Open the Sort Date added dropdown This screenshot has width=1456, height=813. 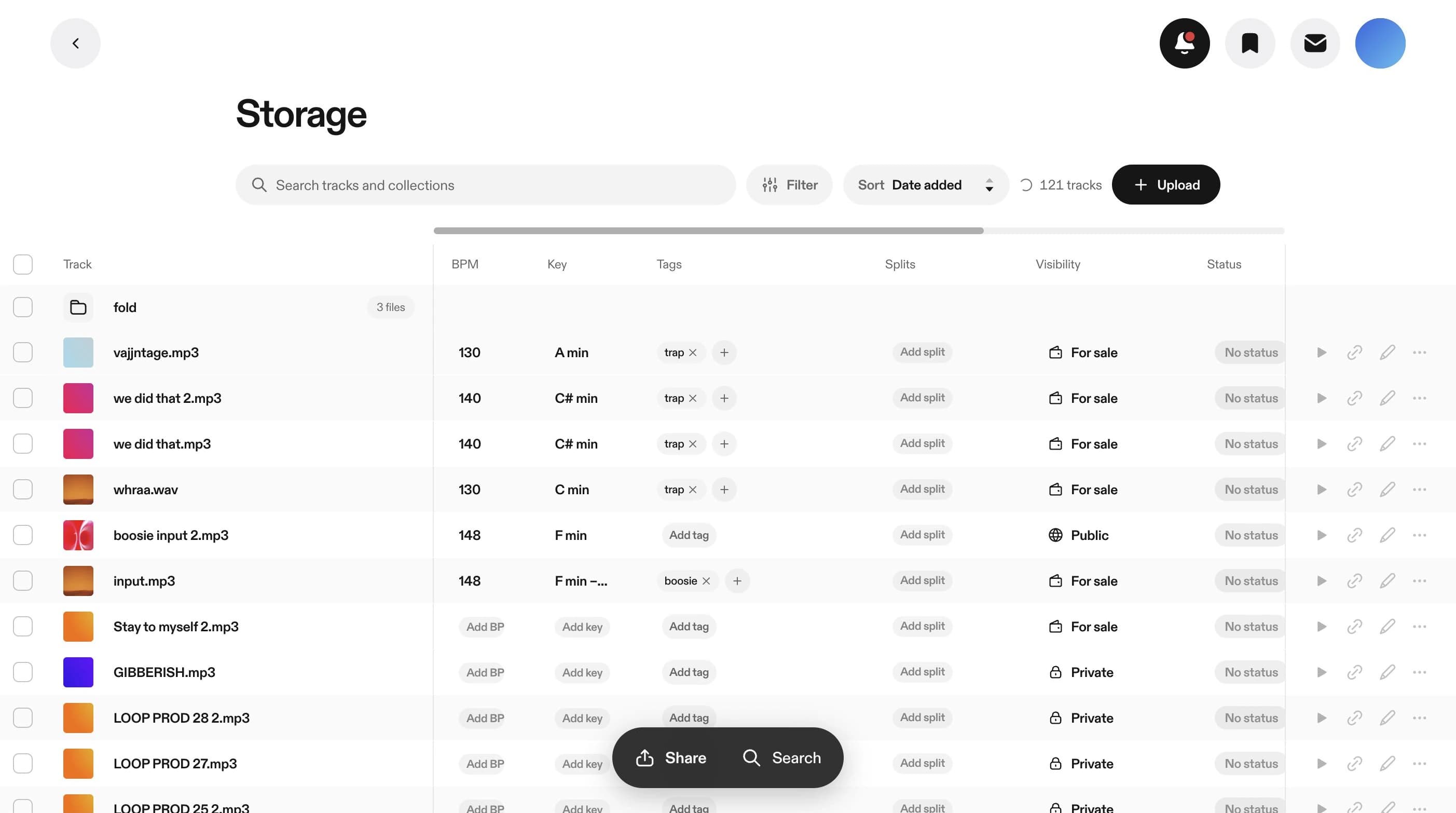coord(926,185)
